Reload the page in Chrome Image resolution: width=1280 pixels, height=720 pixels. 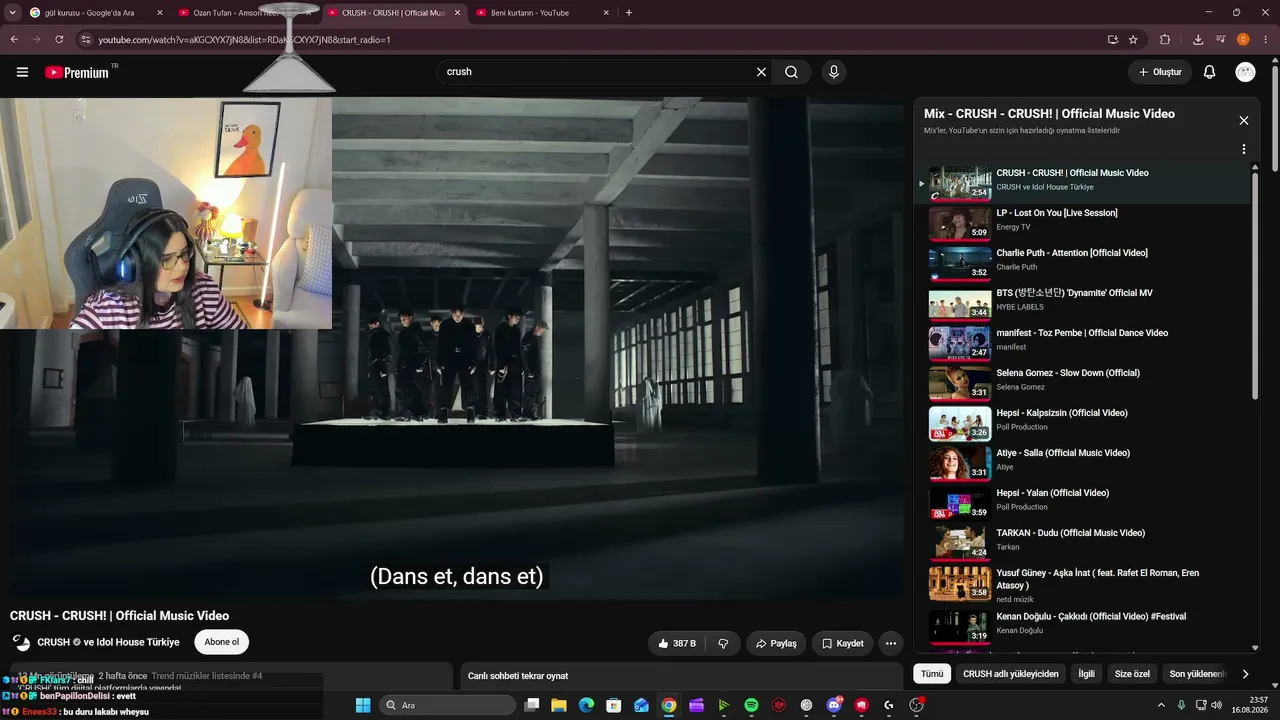pyautogui.click(x=59, y=40)
